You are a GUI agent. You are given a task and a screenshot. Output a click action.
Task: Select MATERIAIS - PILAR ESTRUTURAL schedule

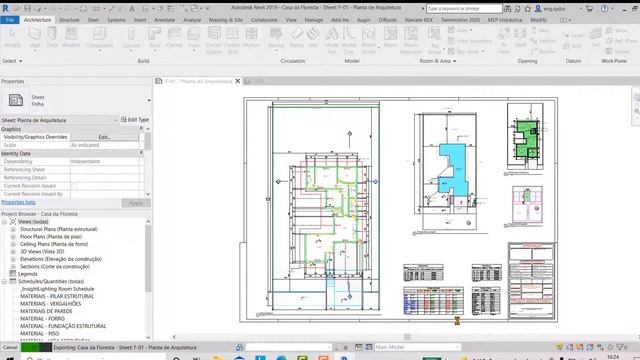tap(57, 296)
